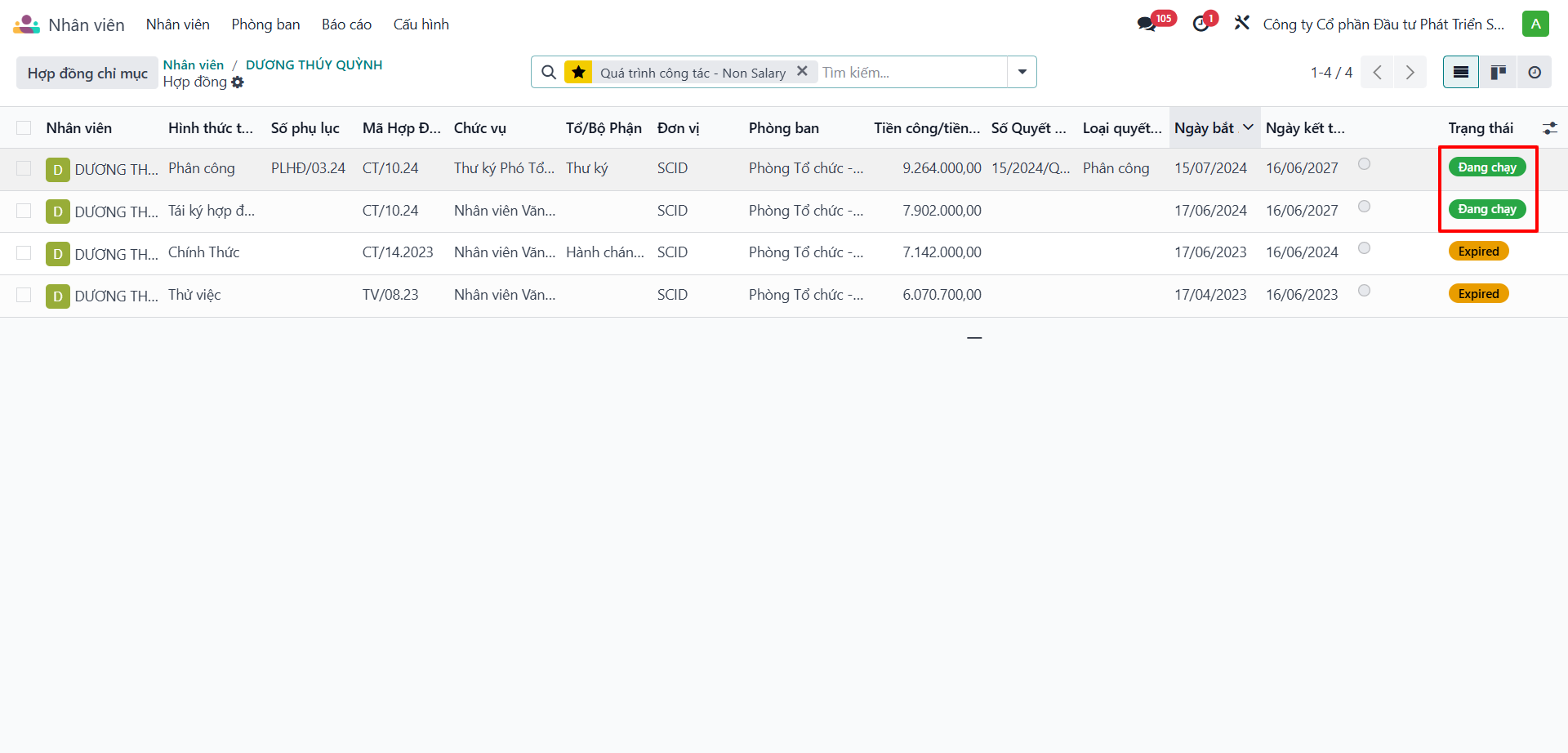Screen dimensions: 1568x753
Task: Click the search magnifier icon
Action: click(549, 73)
